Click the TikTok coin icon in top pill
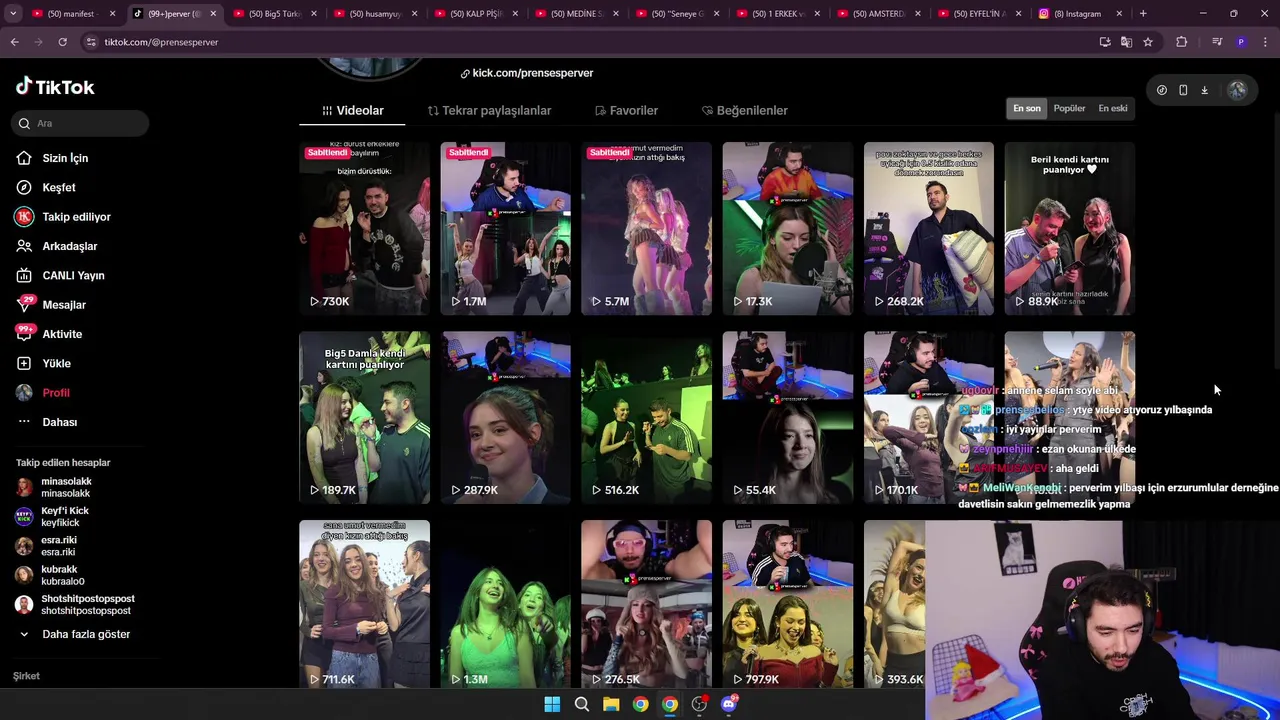1280x720 pixels. pyautogui.click(x=1162, y=90)
